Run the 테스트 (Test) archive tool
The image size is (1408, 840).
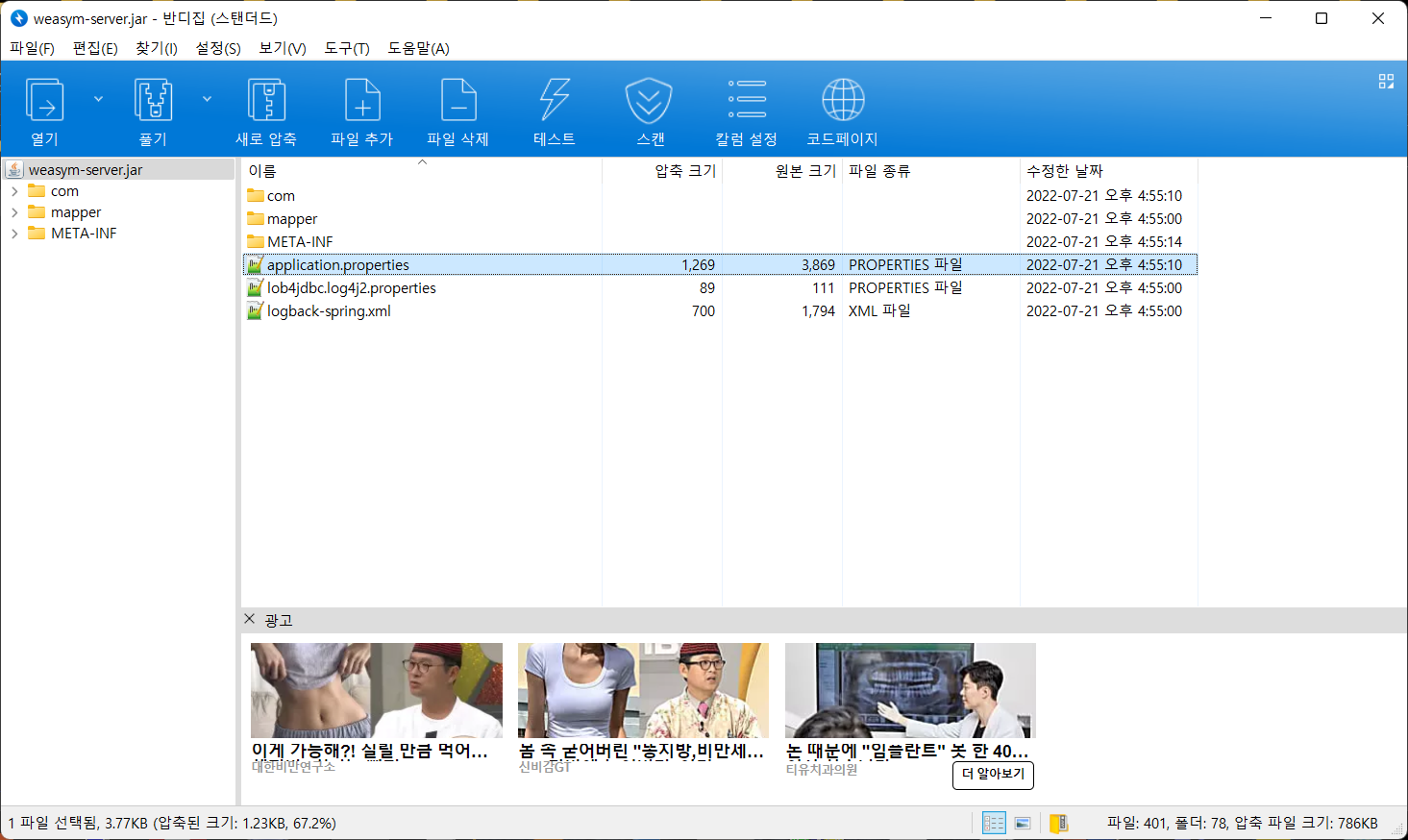(x=555, y=101)
